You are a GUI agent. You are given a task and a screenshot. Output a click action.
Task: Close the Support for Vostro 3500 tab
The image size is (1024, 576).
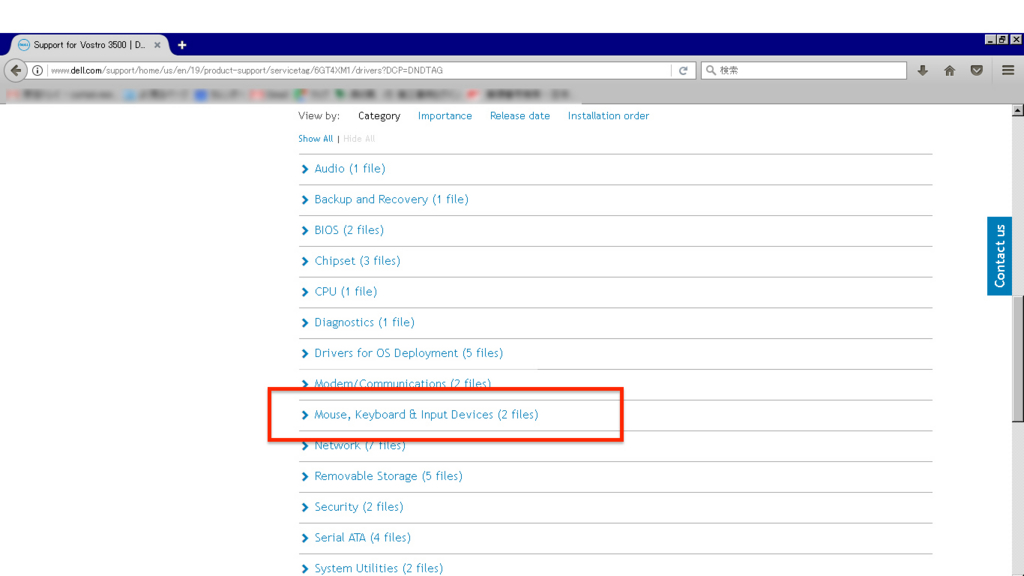click(157, 45)
